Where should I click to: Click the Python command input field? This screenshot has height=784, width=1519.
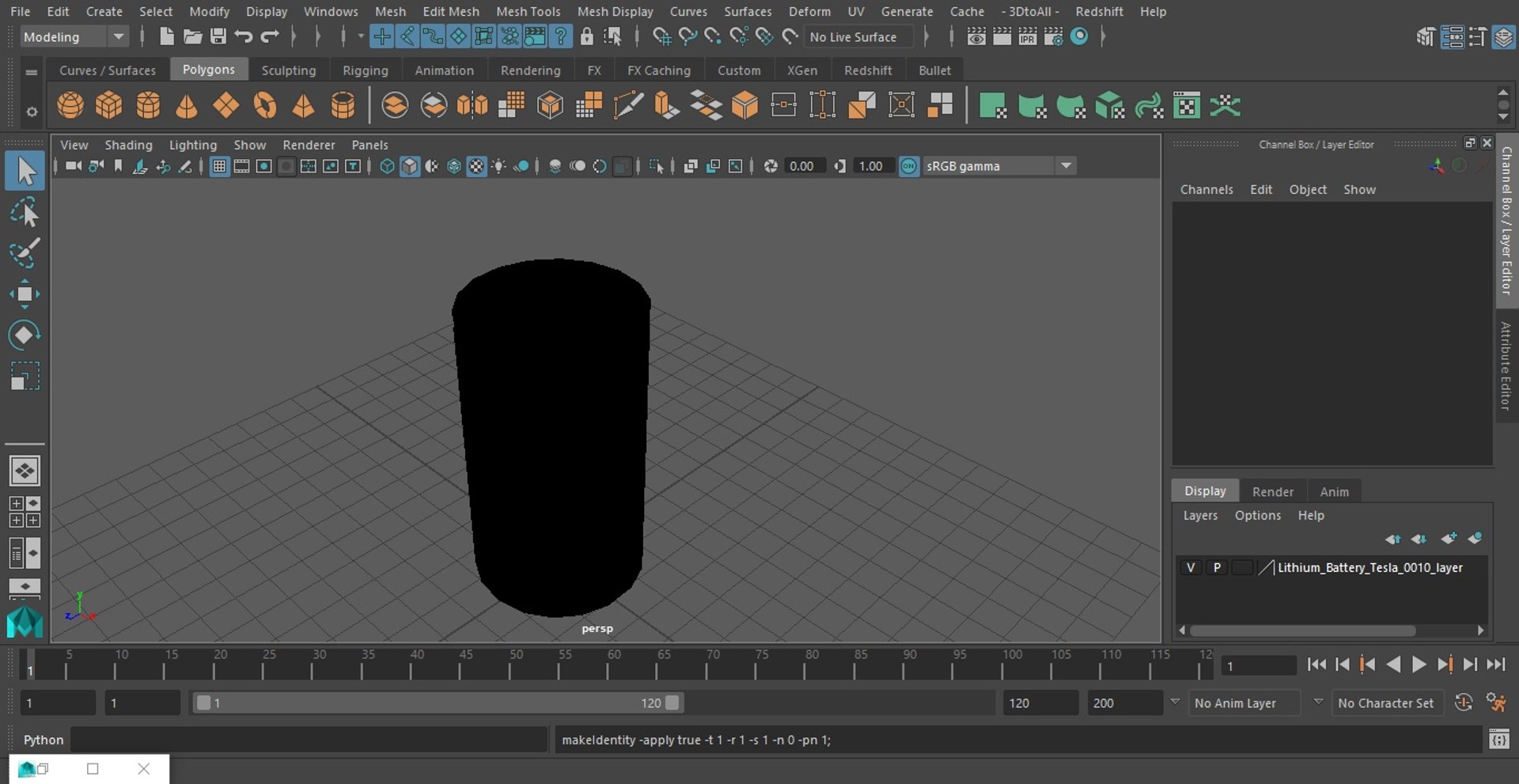[x=309, y=740]
